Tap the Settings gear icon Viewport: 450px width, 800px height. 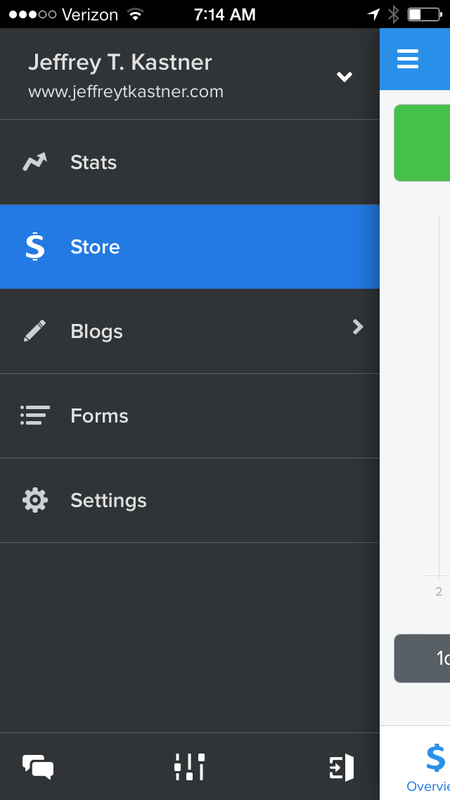[x=35, y=500]
